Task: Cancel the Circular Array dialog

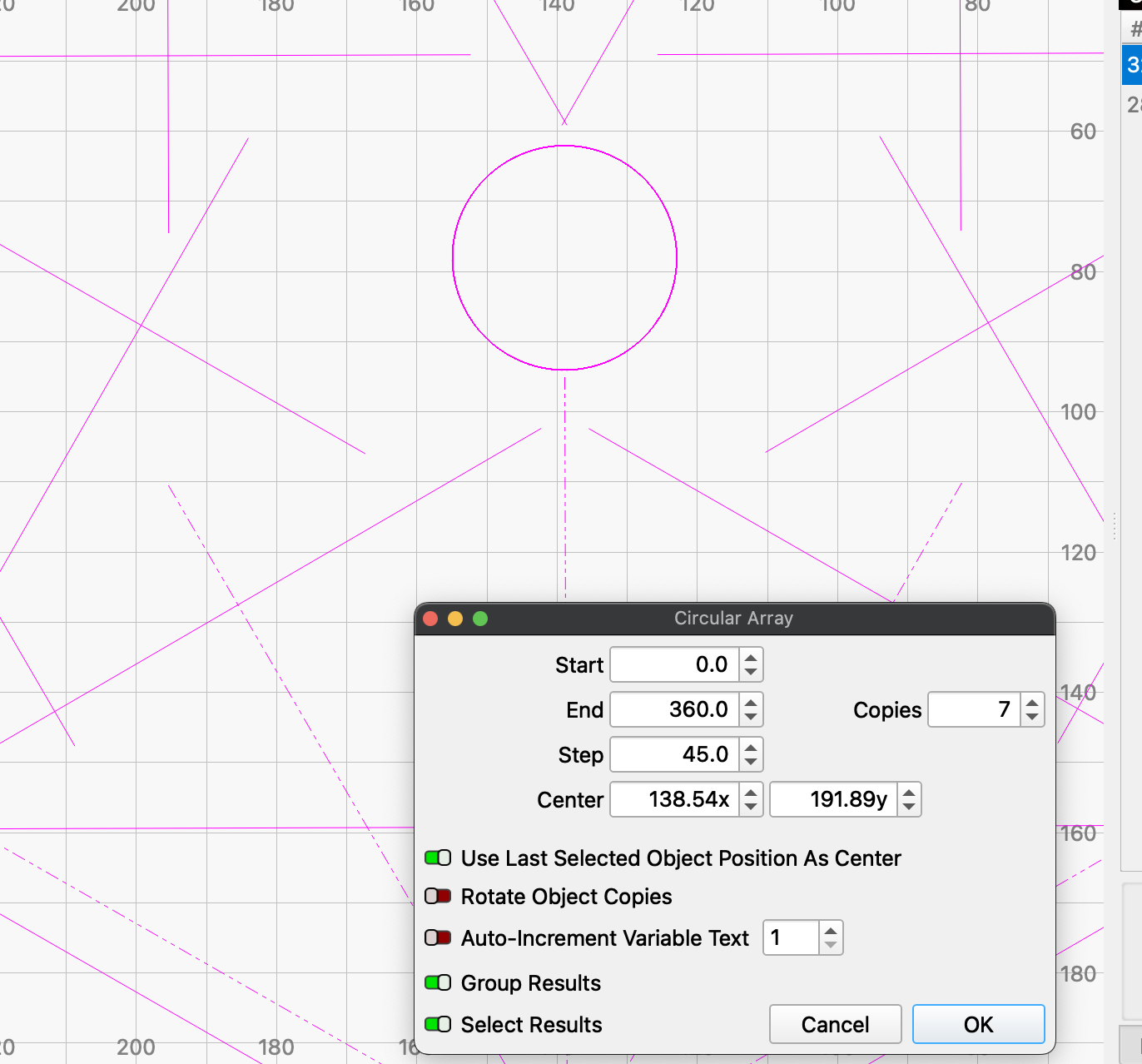Action: tap(835, 1024)
